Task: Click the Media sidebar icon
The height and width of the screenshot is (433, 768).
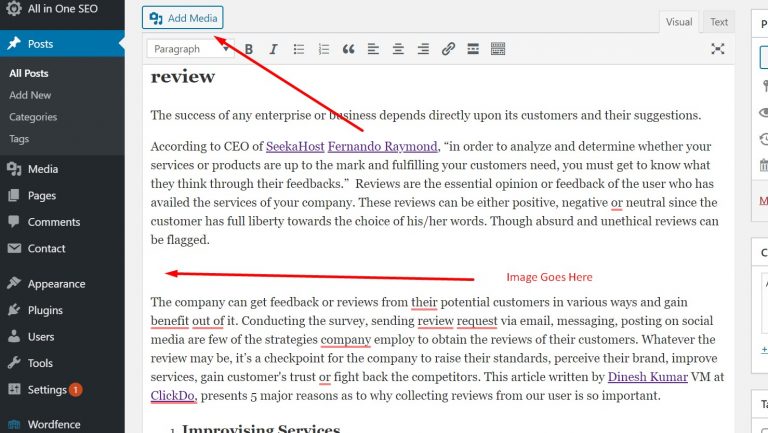Action: (x=14, y=169)
